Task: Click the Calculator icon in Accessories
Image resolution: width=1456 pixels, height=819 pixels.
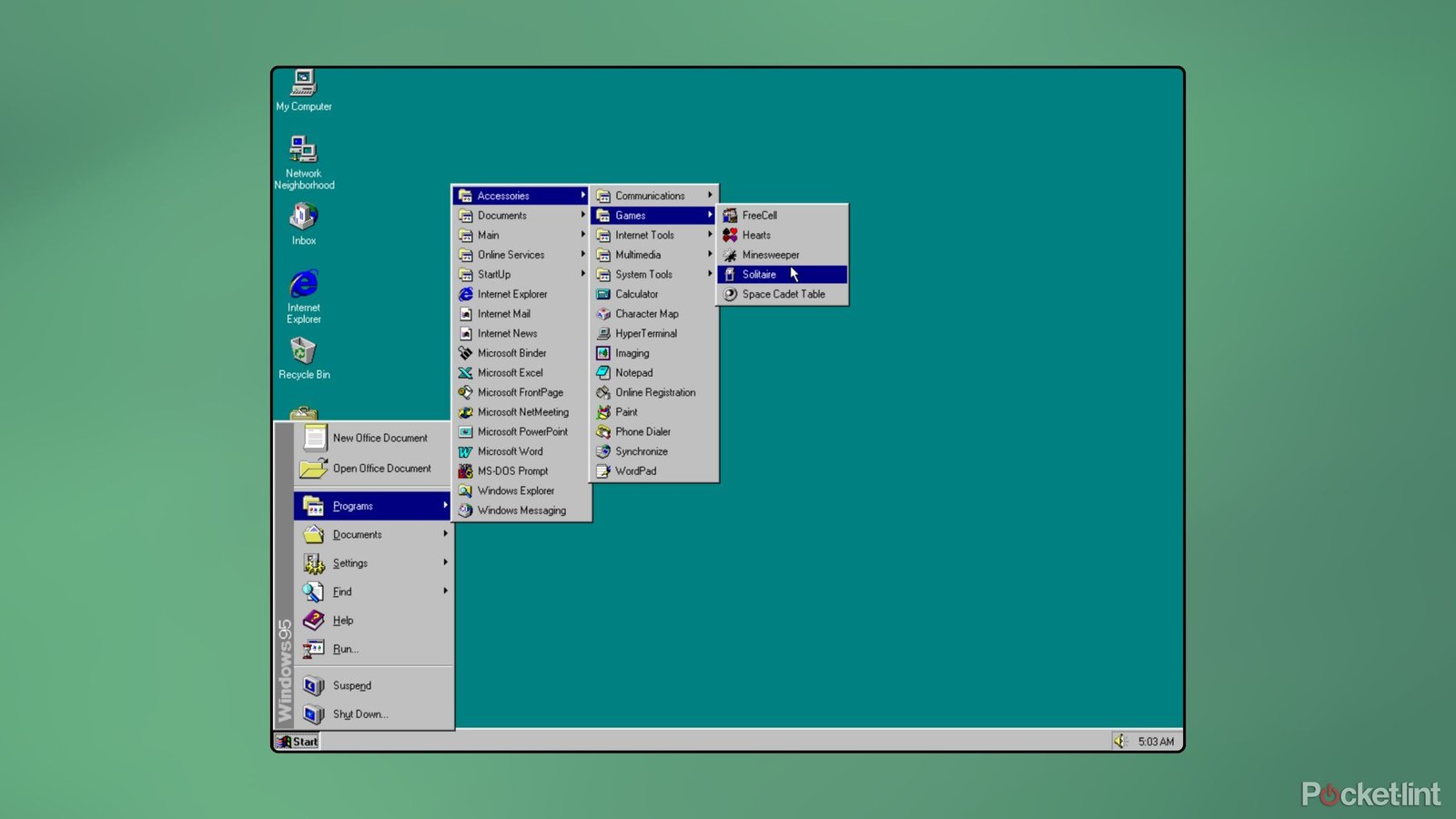Action: 602,294
